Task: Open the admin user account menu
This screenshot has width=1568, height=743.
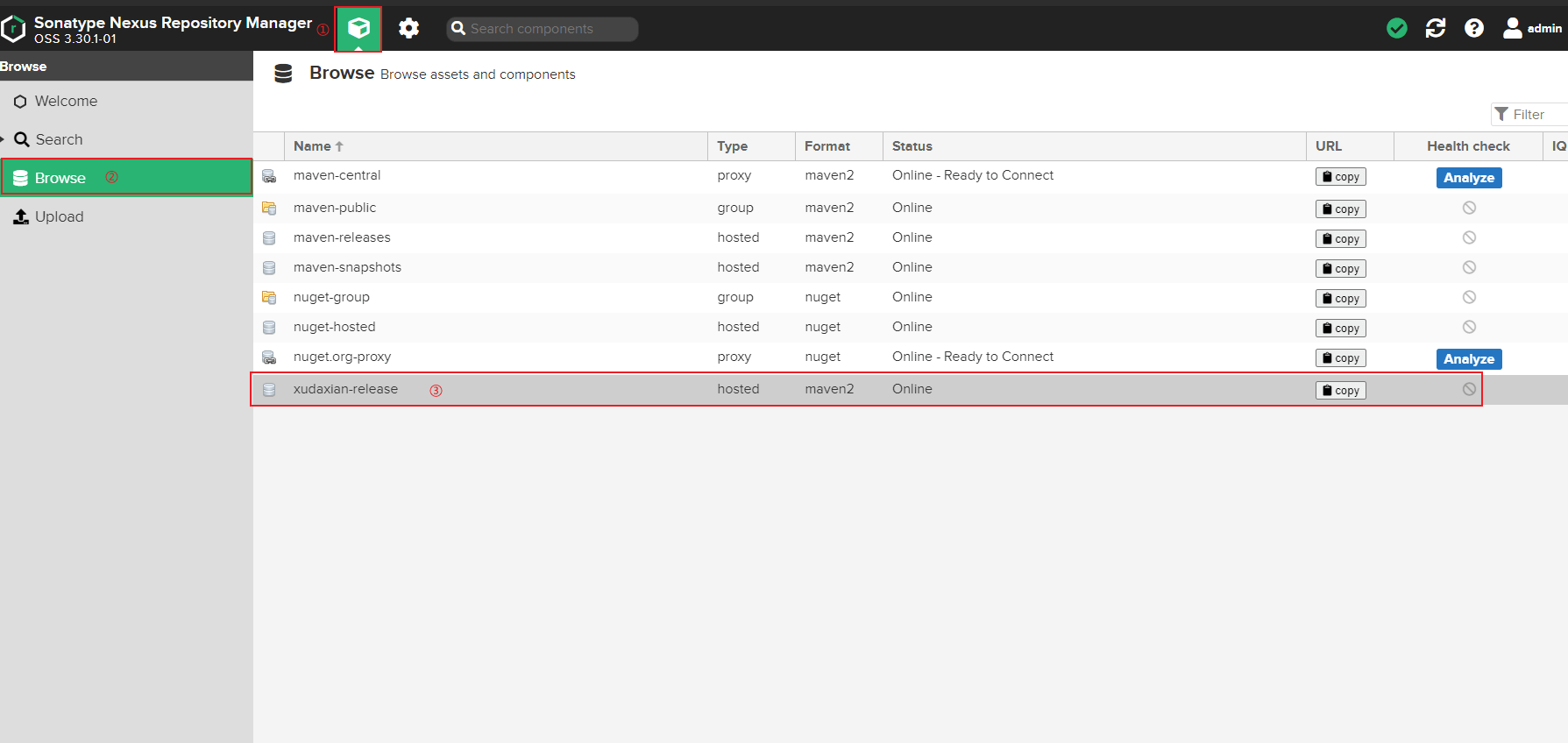Action: pos(1532,29)
